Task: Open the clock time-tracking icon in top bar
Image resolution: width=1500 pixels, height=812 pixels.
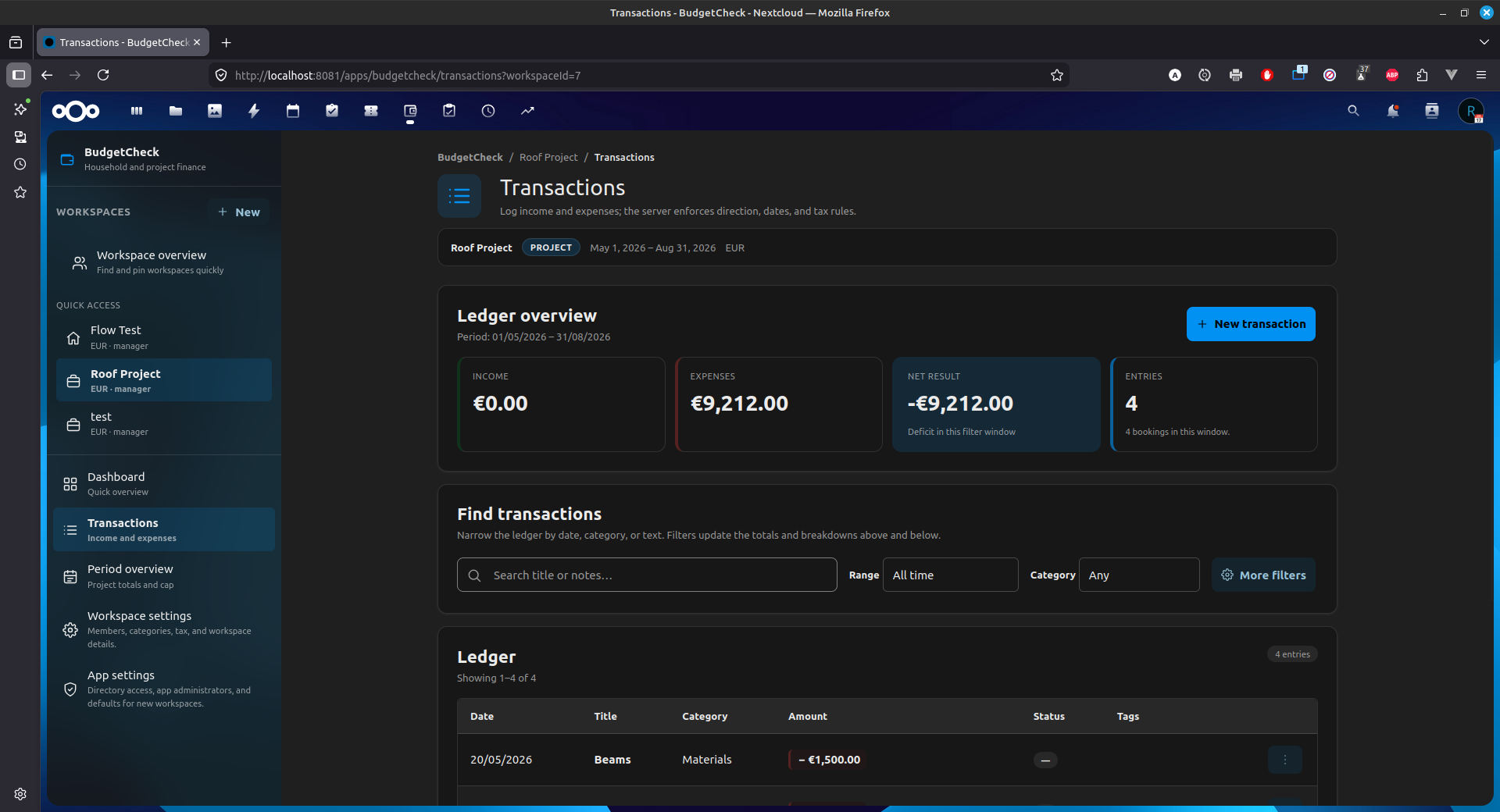Action: click(x=488, y=111)
